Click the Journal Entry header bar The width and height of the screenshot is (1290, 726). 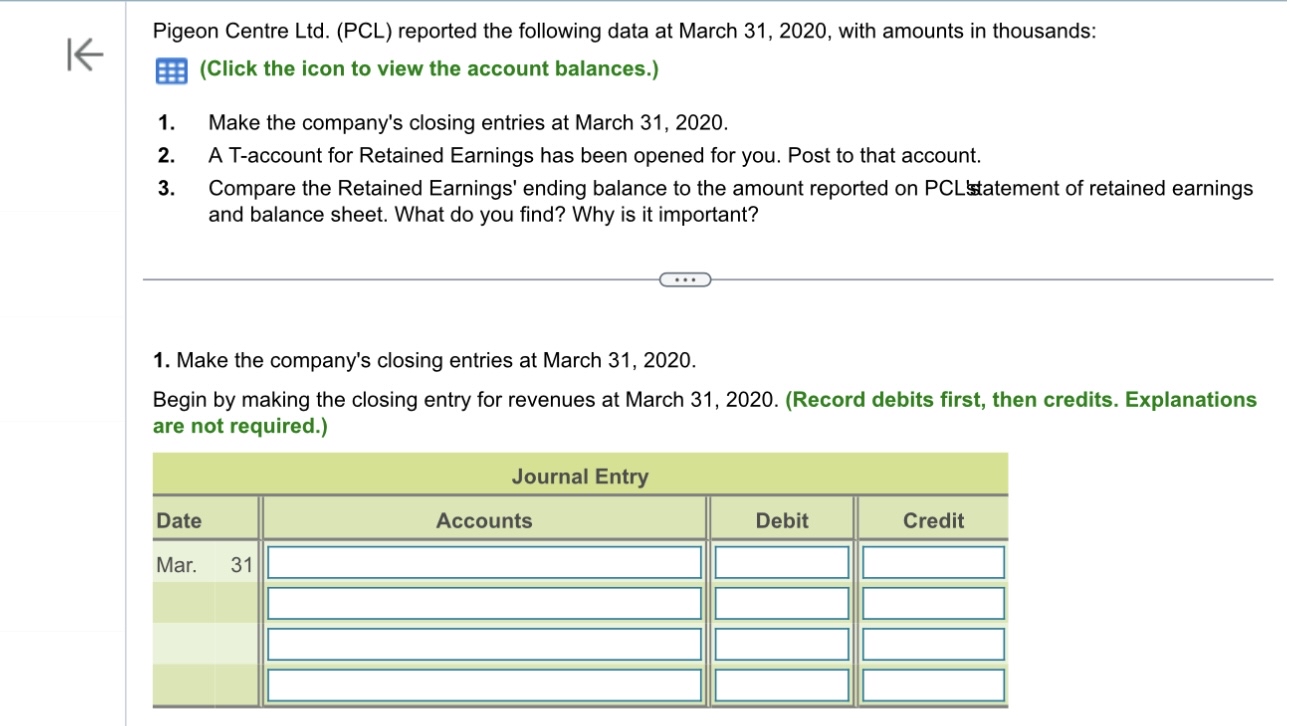coord(580,476)
